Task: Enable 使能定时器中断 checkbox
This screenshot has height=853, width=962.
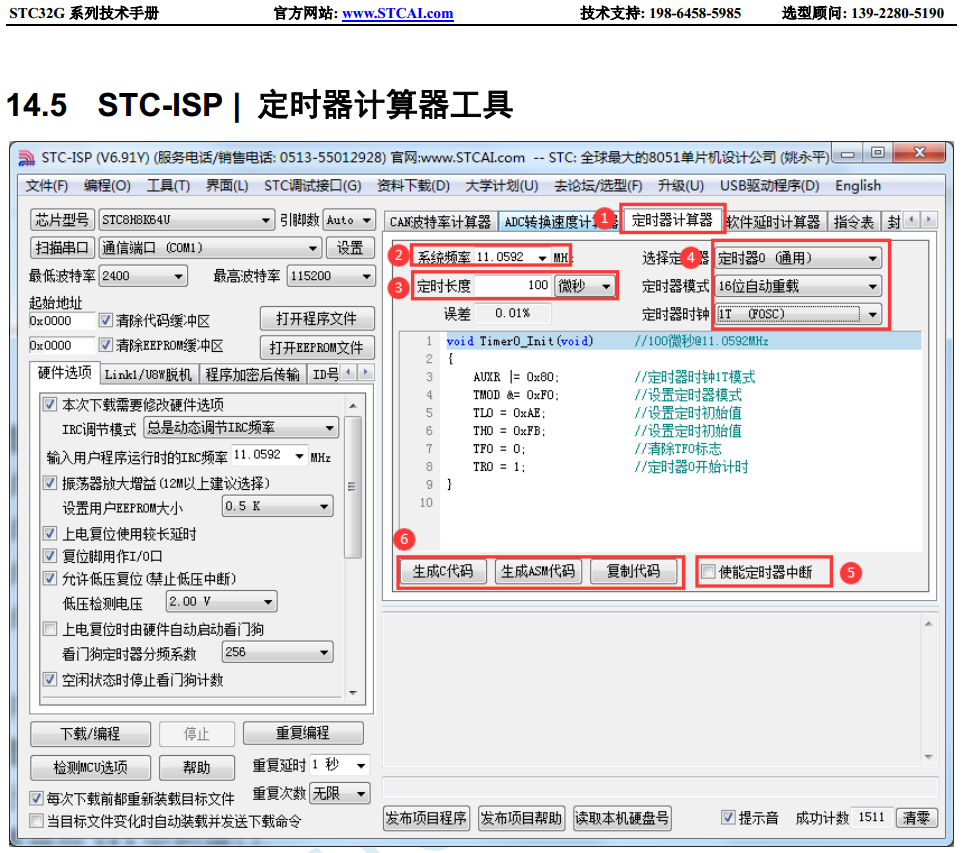Action: [x=708, y=572]
